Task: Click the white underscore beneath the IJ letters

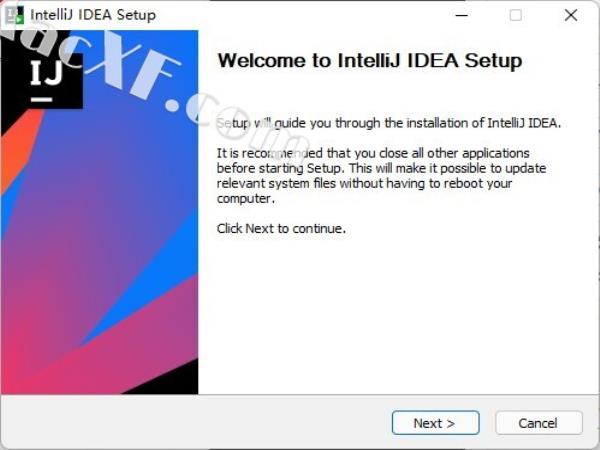Action: (41, 99)
